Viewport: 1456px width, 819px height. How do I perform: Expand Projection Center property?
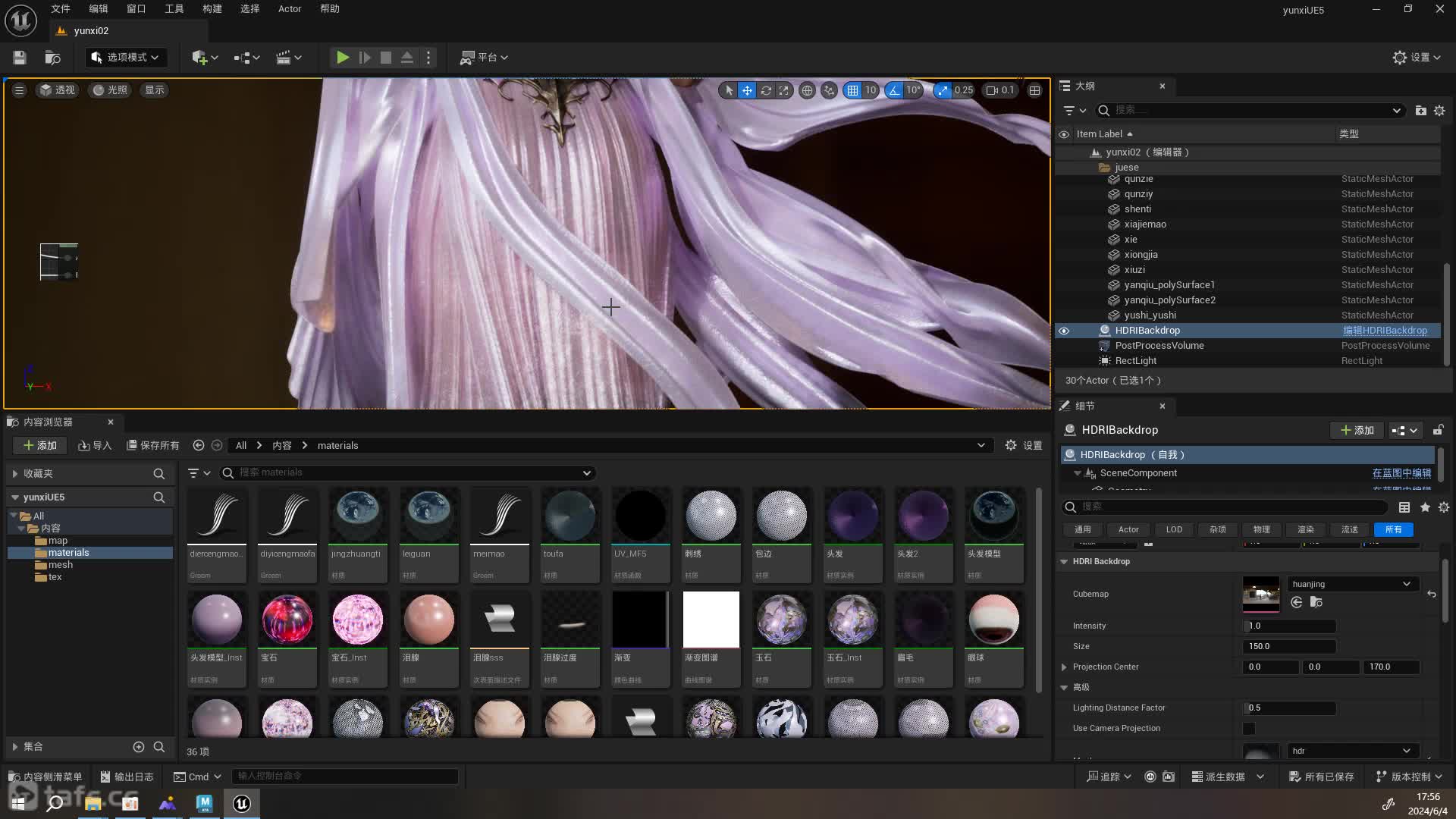point(1064,667)
